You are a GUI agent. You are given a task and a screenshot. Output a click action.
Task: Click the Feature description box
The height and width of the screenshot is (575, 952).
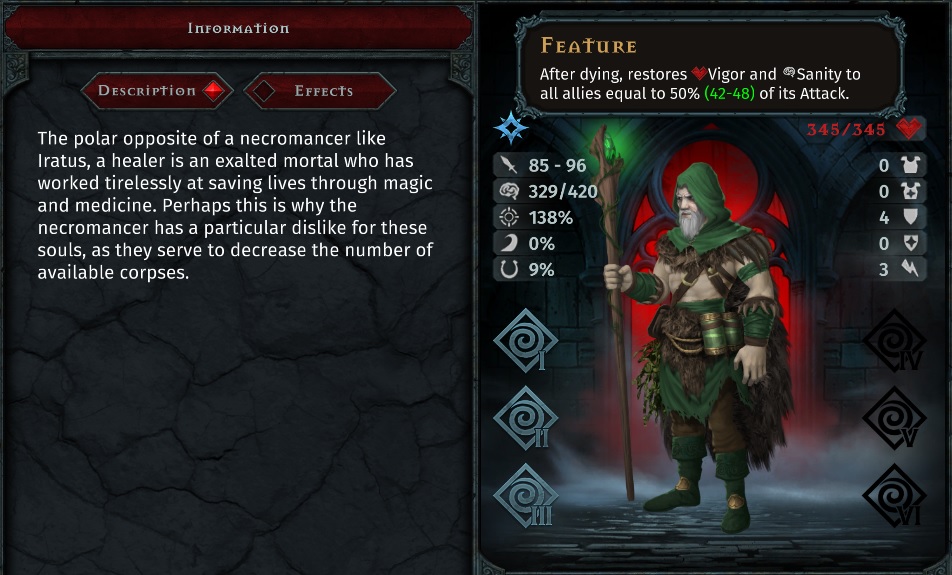tap(710, 66)
